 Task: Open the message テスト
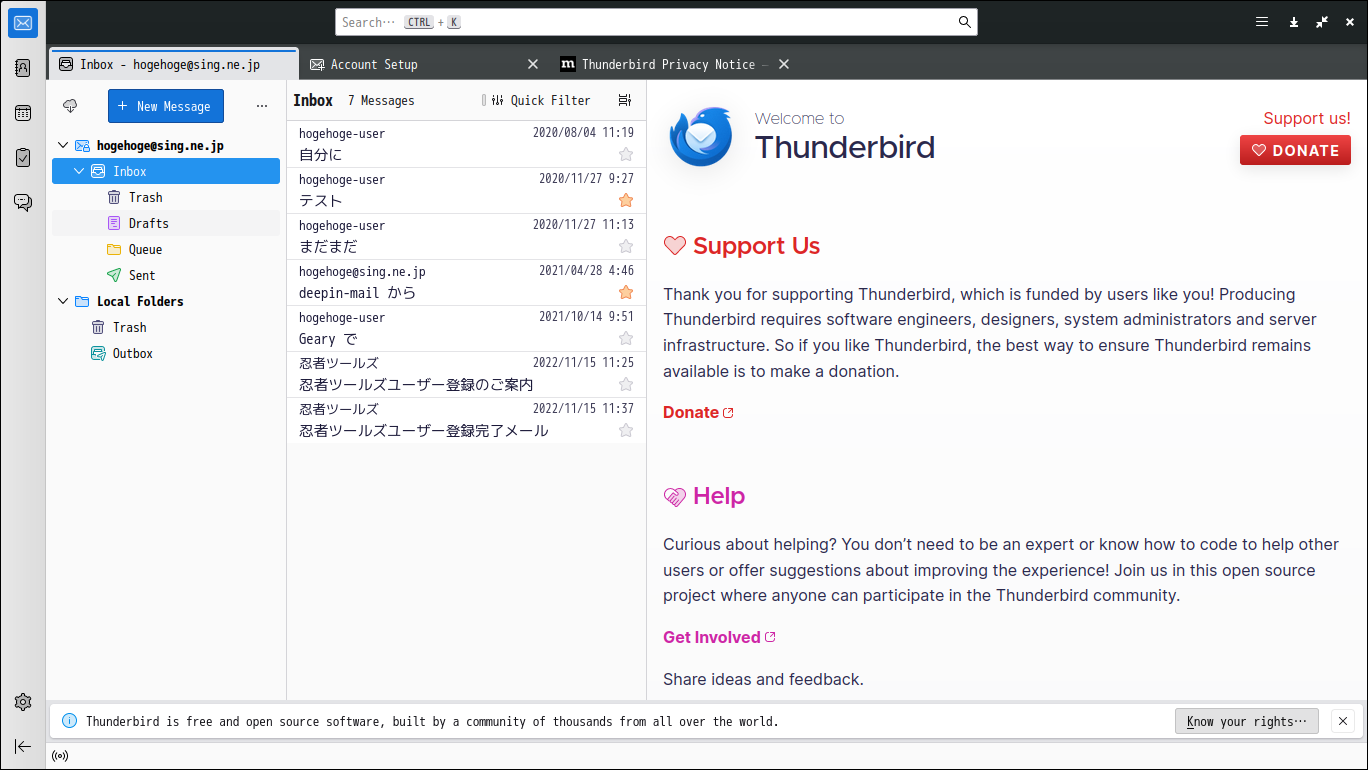(466, 190)
